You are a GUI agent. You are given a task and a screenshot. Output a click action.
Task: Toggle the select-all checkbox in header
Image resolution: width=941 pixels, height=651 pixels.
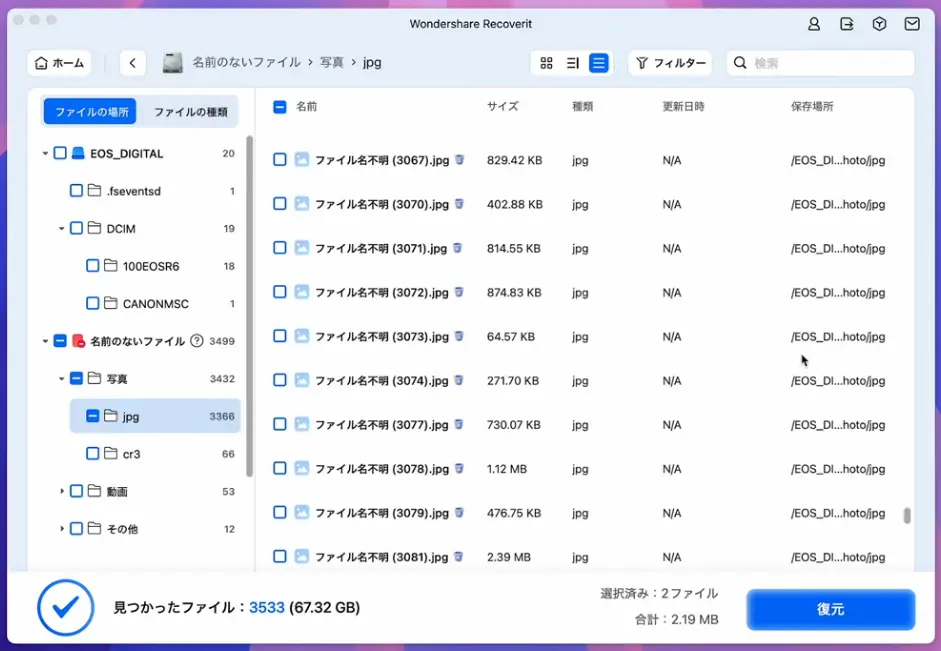[280, 107]
